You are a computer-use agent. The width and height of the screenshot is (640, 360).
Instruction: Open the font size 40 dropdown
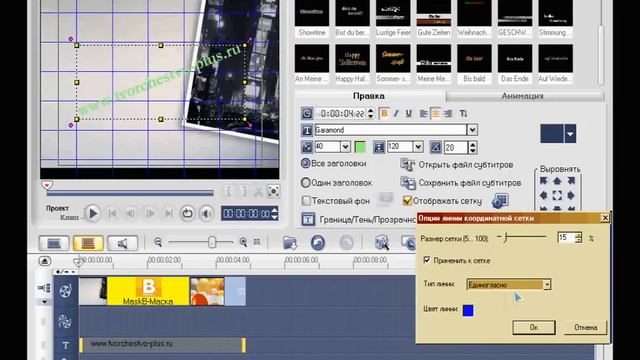tap(345, 147)
